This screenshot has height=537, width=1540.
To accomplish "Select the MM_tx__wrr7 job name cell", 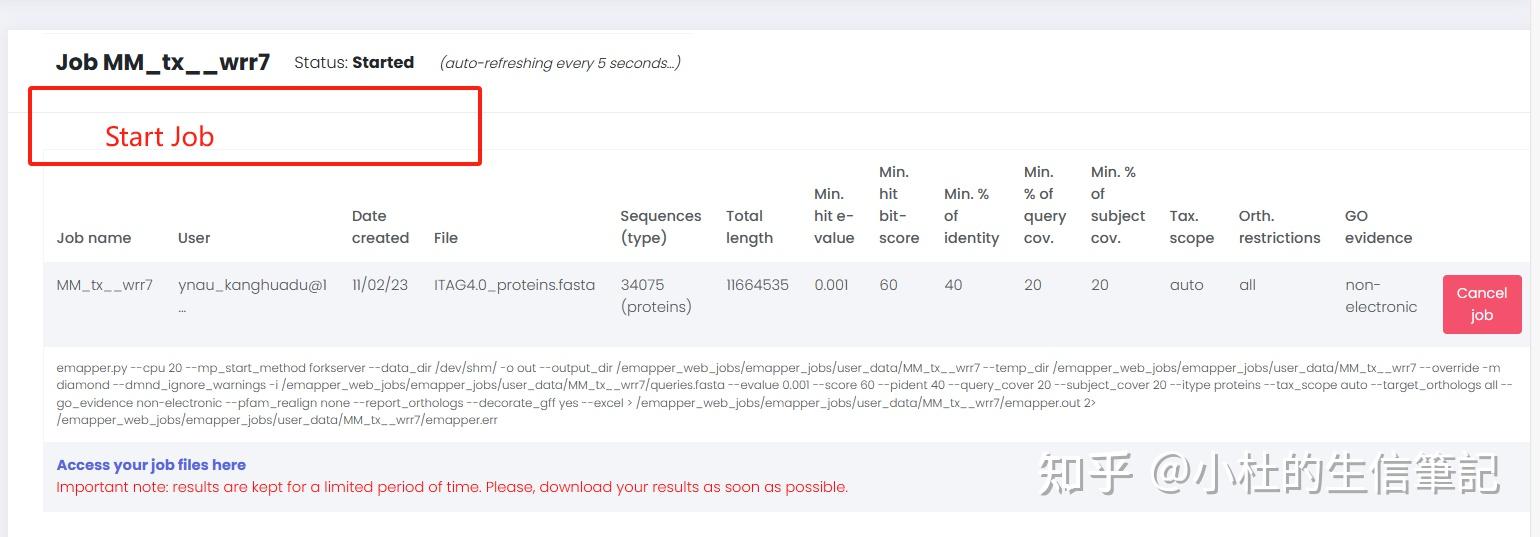I will [105, 285].
